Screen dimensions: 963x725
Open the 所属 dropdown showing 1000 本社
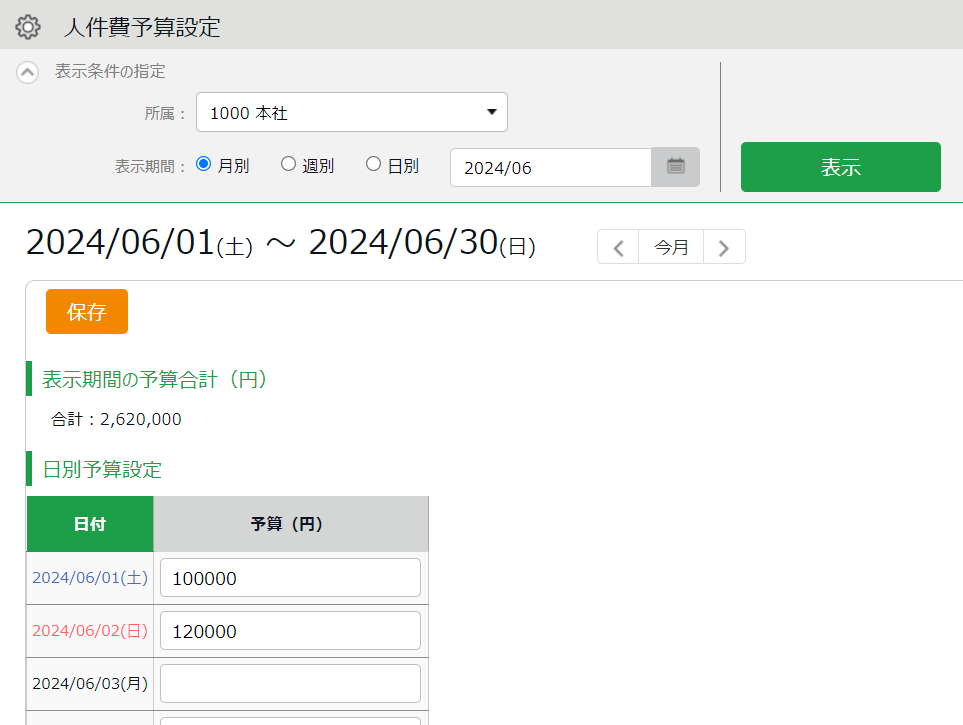click(351, 112)
